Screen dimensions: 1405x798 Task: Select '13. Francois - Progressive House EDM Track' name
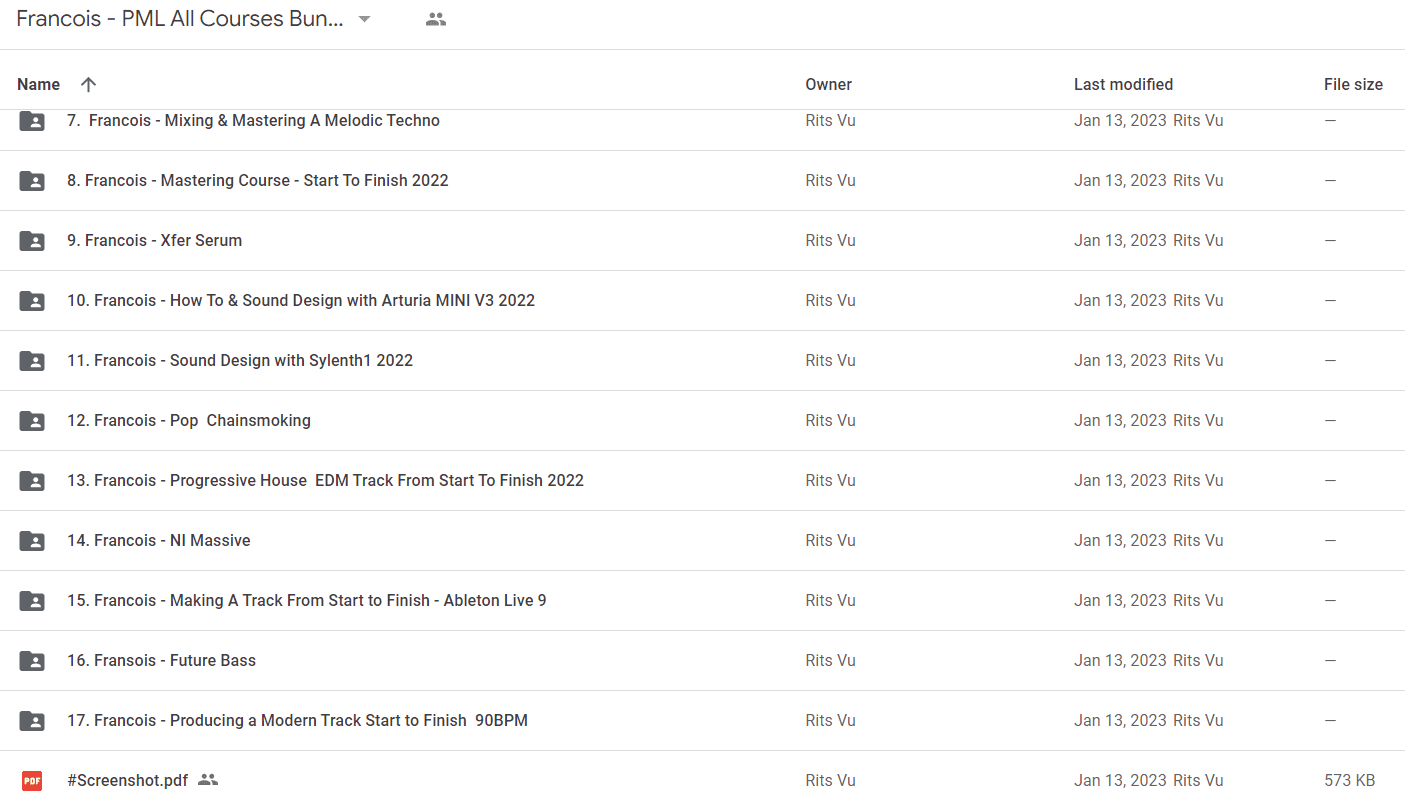click(x=325, y=480)
